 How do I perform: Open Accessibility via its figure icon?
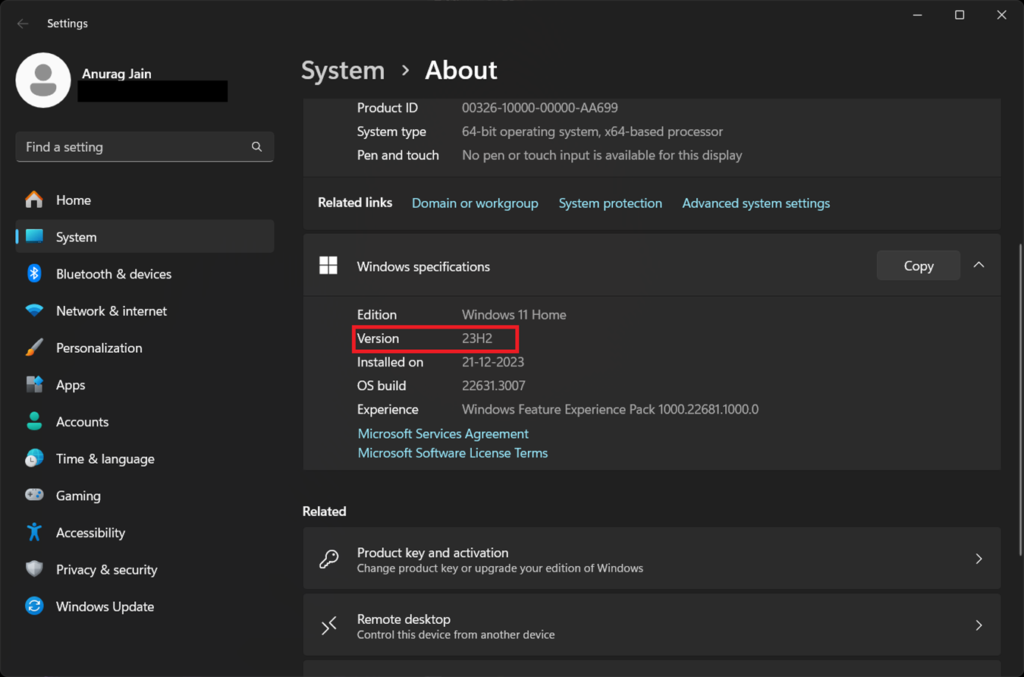(x=34, y=532)
